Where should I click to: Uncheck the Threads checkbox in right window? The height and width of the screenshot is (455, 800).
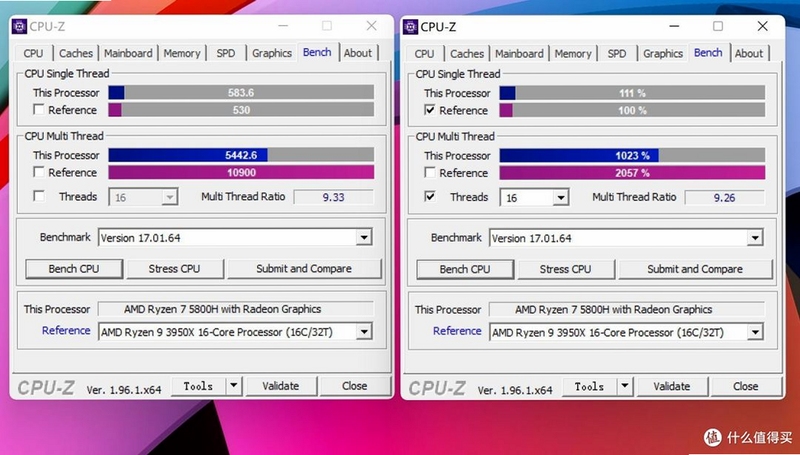(430, 196)
